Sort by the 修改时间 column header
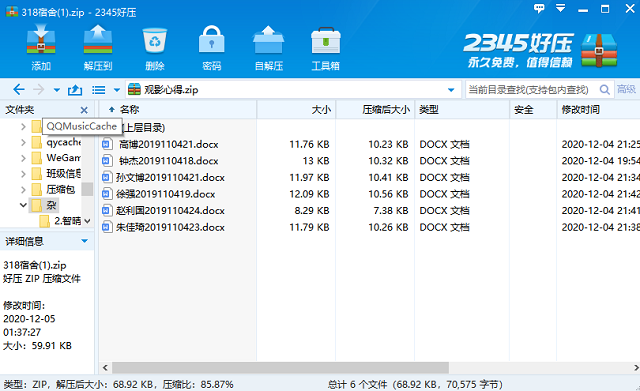Image resolution: width=640 pixels, height=391 pixels. point(598,109)
